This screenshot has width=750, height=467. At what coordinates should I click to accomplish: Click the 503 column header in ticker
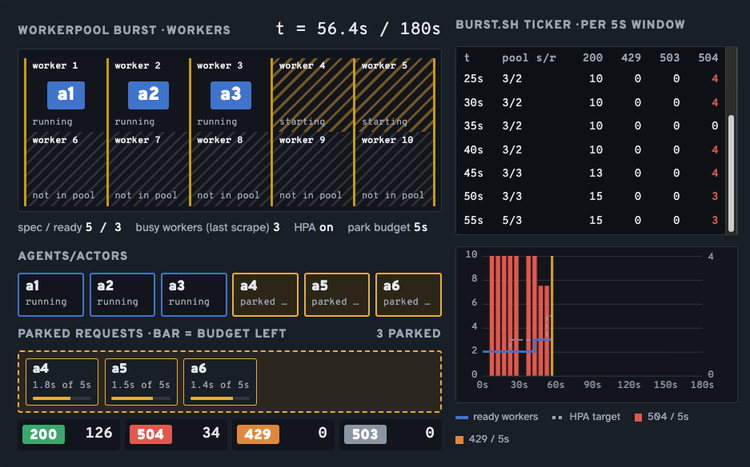(670, 58)
